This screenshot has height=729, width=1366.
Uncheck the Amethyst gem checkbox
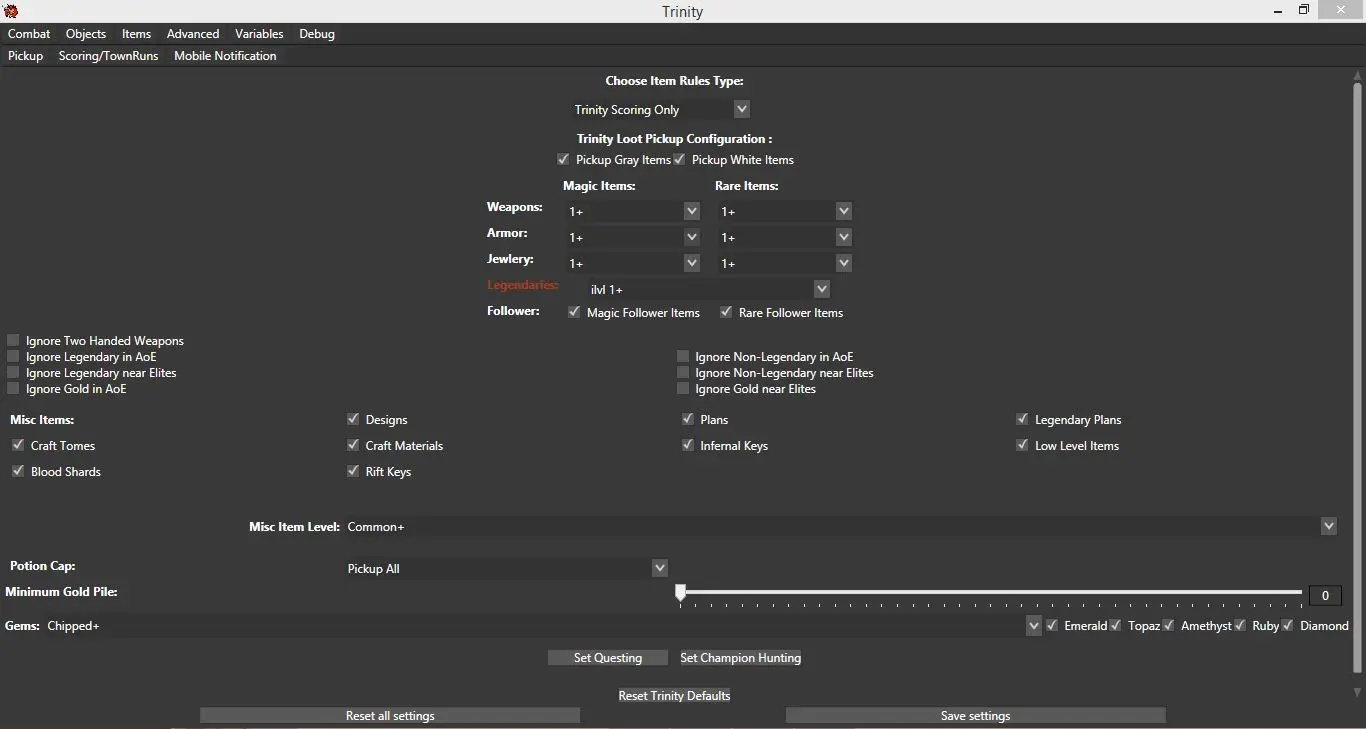(x=1168, y=625)
